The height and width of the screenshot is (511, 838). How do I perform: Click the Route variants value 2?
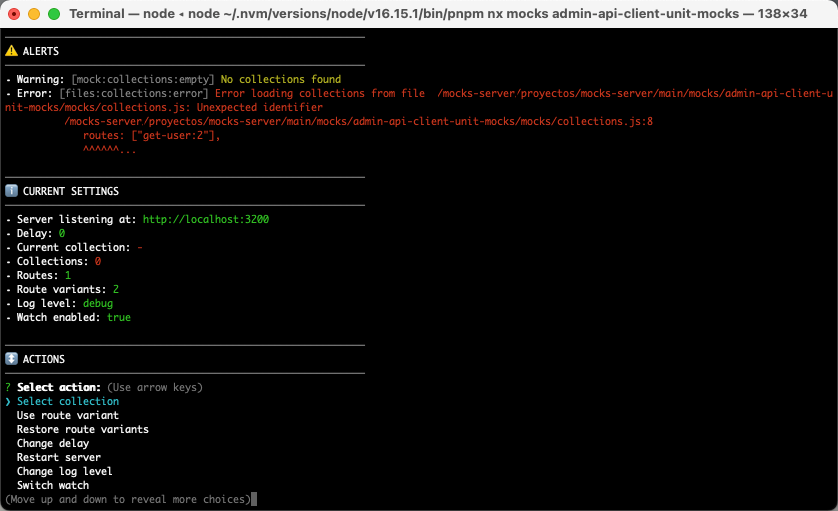[116, 289]
